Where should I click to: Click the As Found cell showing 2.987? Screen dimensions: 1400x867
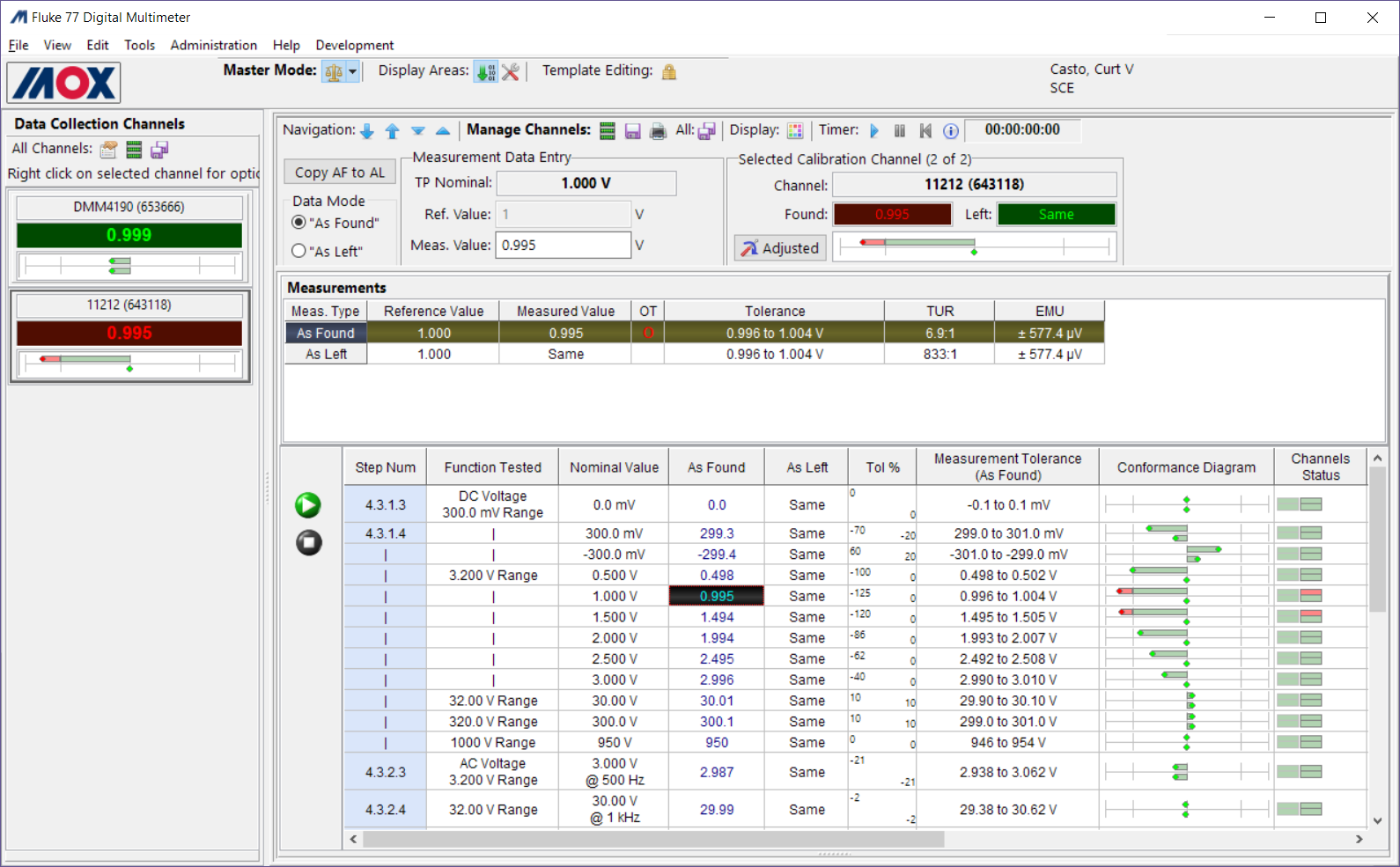717,772
